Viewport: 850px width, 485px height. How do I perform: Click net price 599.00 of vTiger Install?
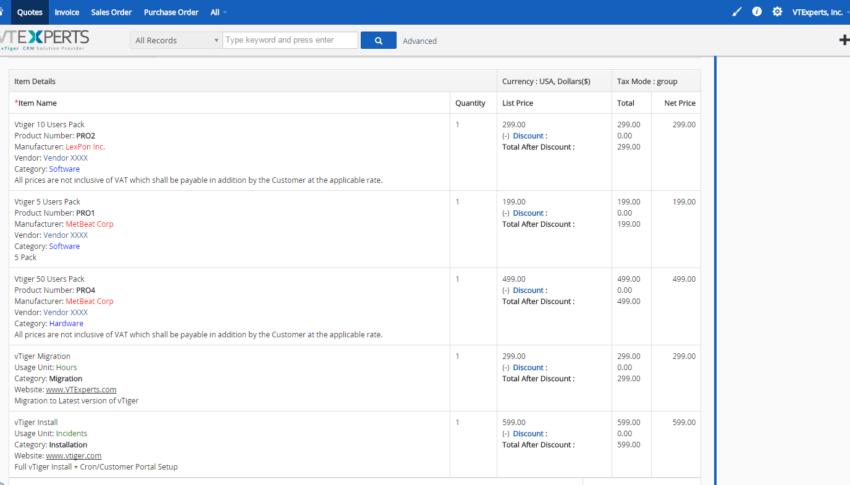pos(684,422)
